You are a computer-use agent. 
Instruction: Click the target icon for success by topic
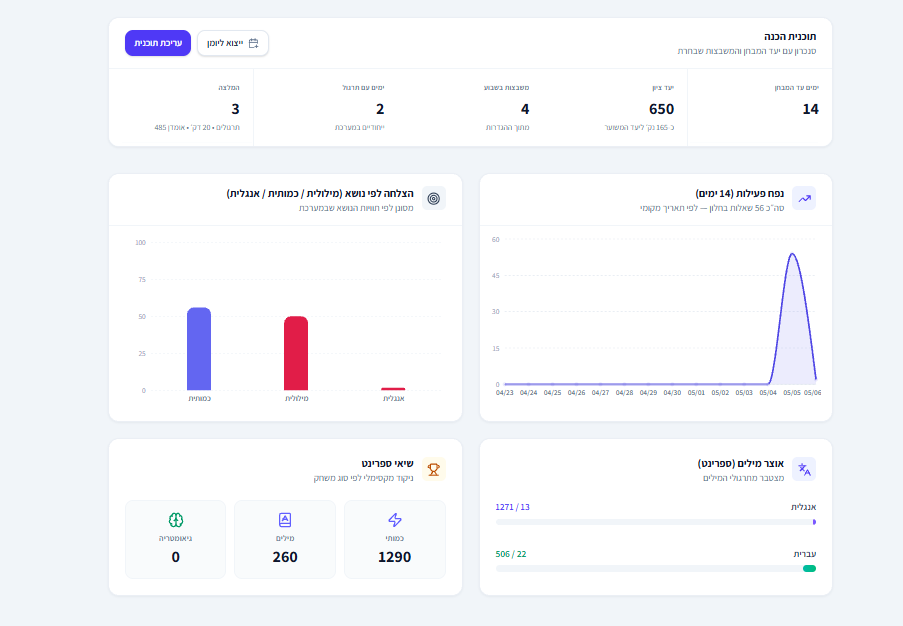point(434,198)
